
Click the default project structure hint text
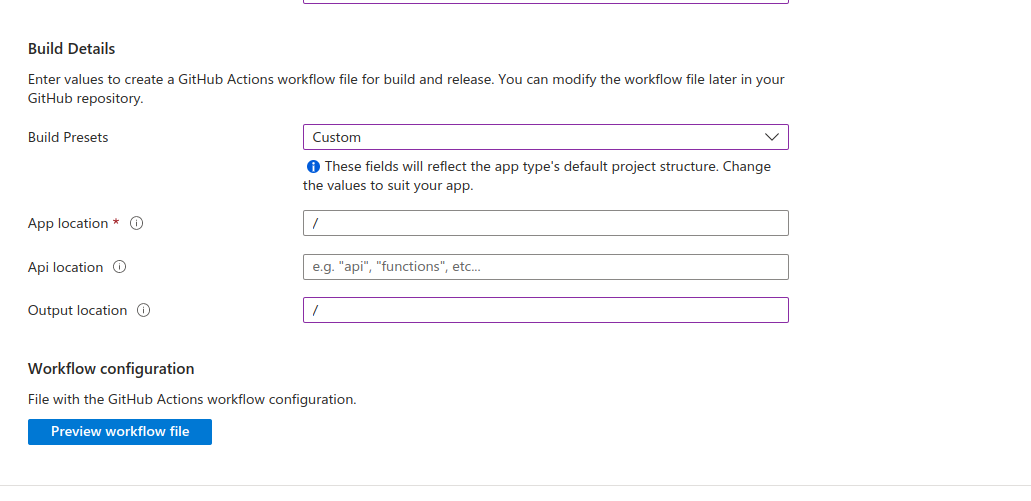pos(540,176)
